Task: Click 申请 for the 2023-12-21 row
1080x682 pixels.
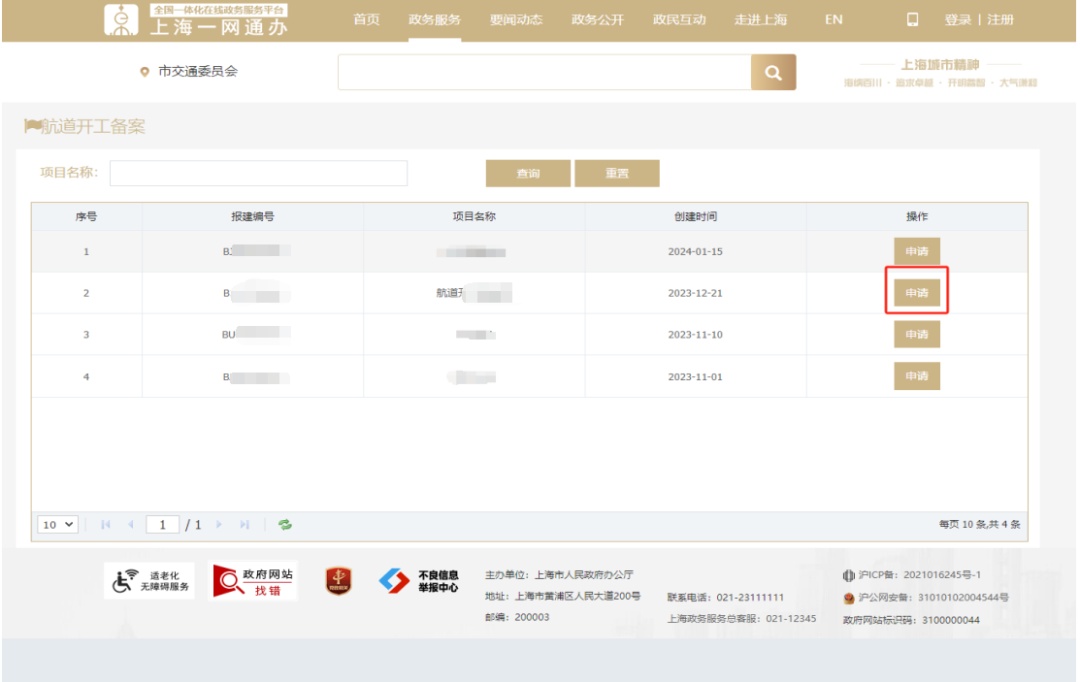Action: 916,293
